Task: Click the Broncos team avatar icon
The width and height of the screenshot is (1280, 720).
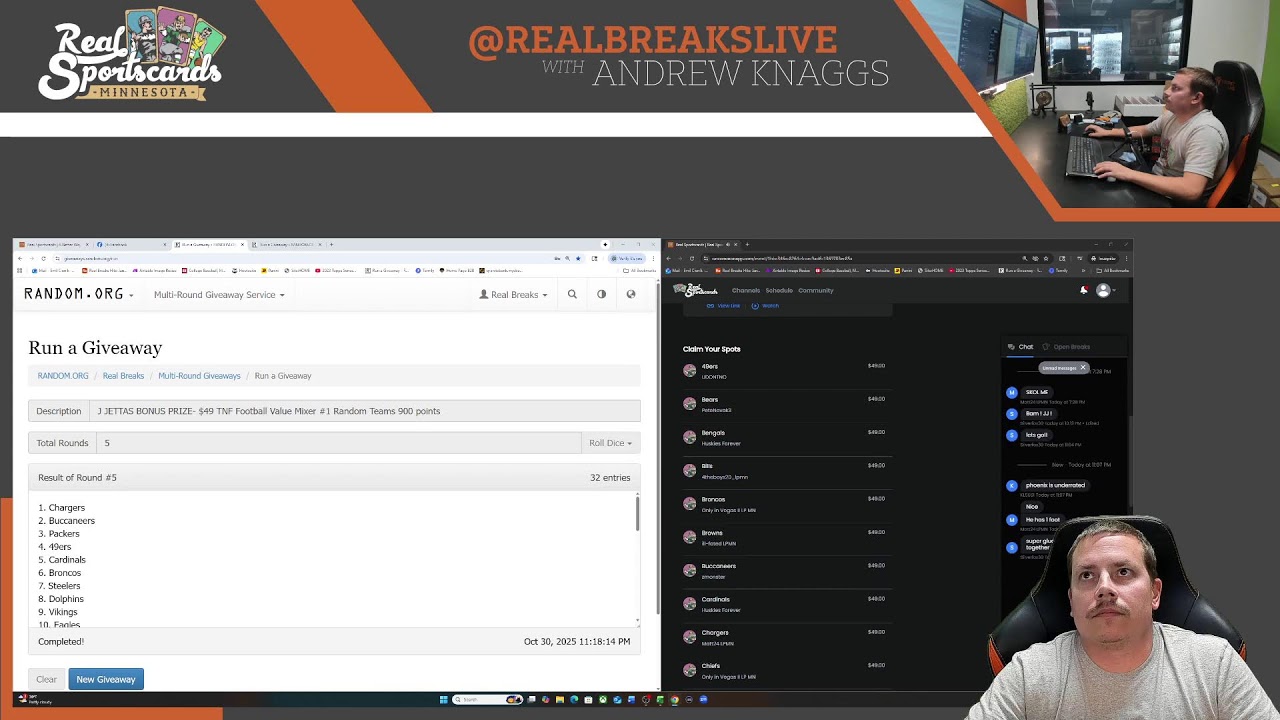Action: tap(689, 503)
